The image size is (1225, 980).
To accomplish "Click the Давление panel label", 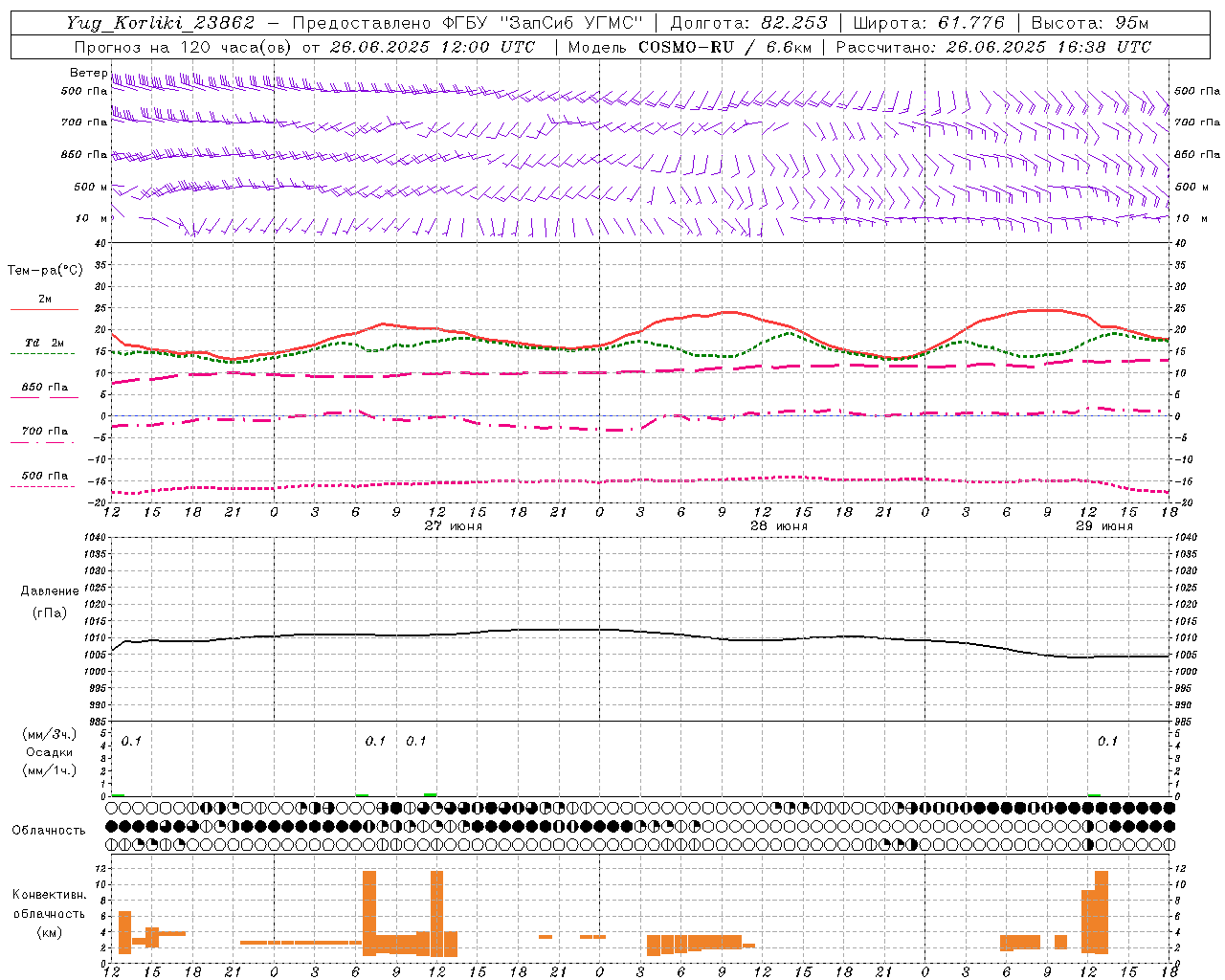I will tap(50, 591).
